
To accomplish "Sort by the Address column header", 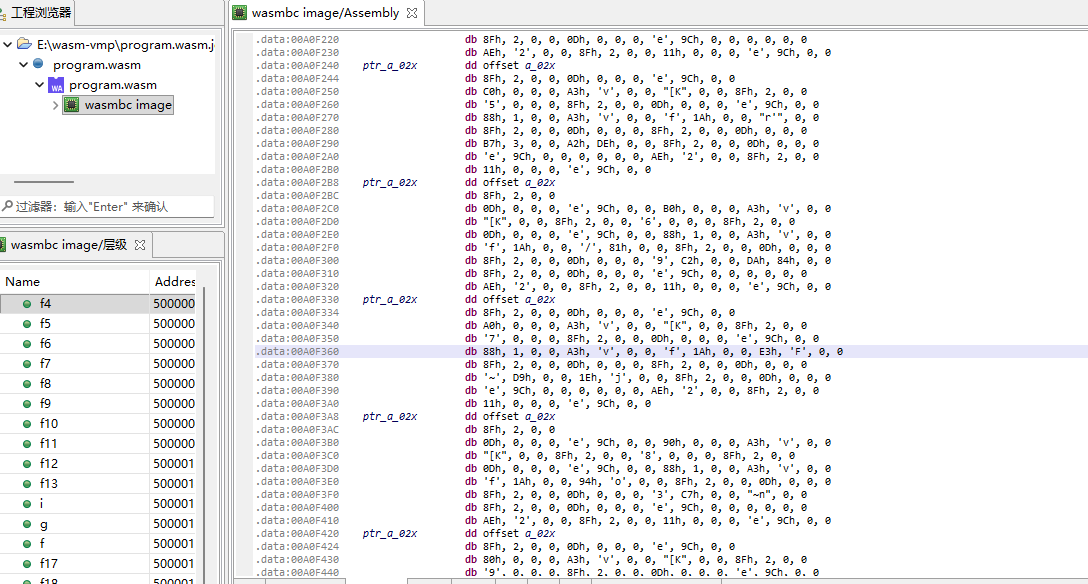I will tap(173, 282).
